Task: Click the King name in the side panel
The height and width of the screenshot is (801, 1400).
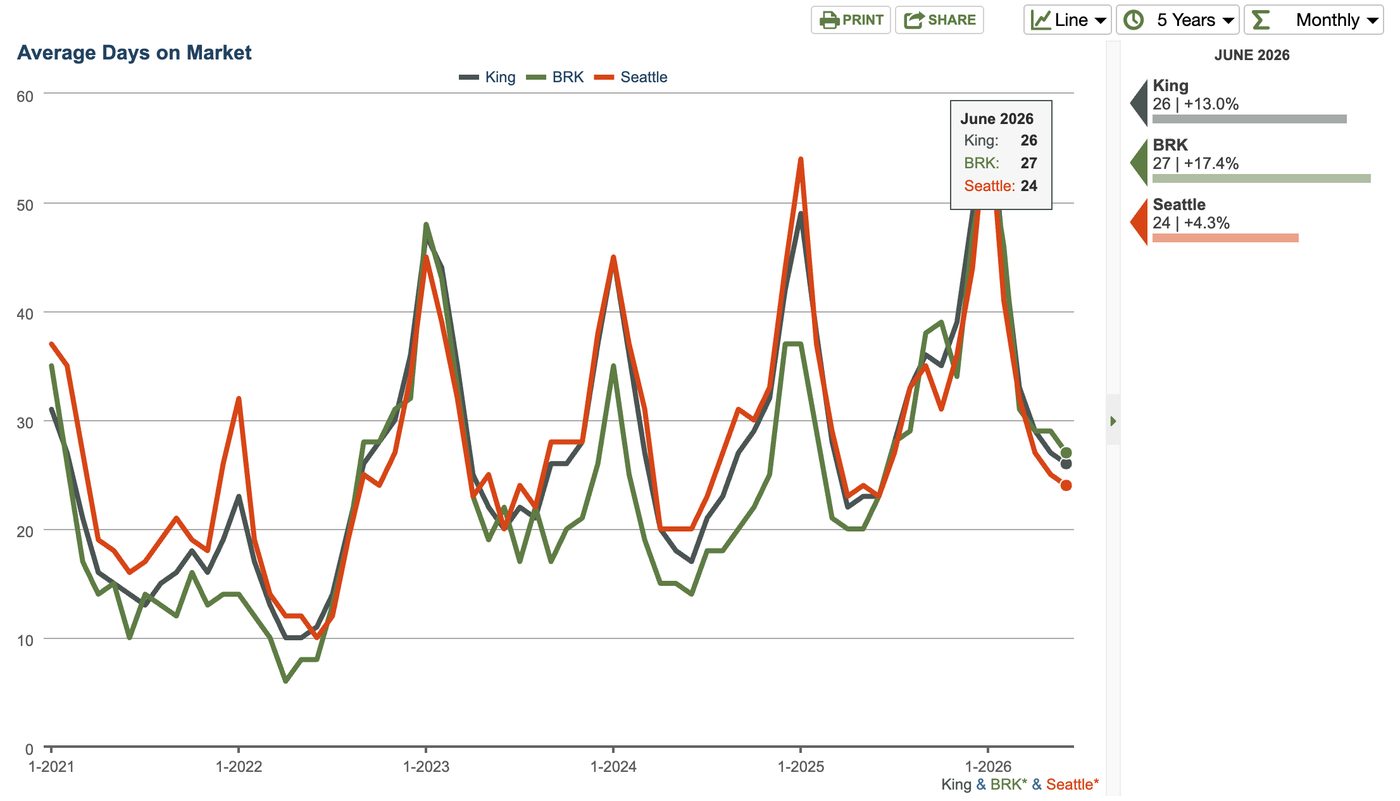Action: coord(1170,86)
